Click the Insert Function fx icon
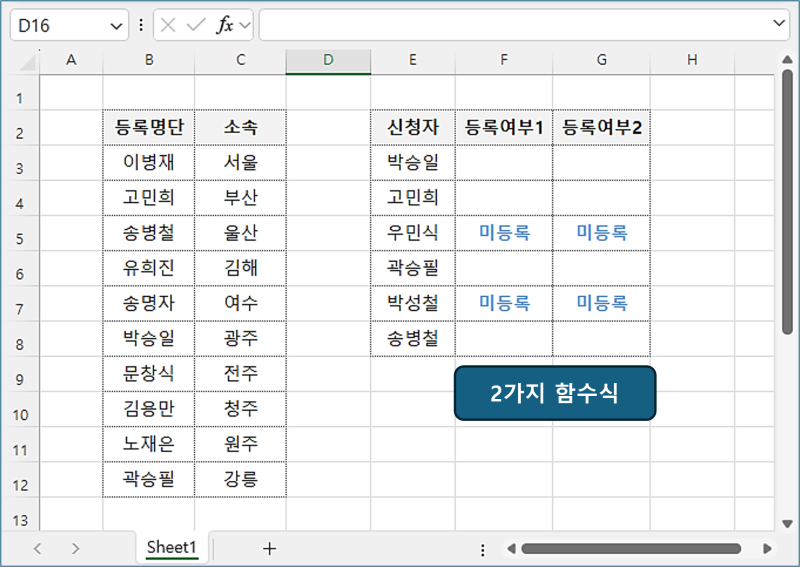Image resolution: width=800 pixels, height=567 pixels. tap(224, 25)
